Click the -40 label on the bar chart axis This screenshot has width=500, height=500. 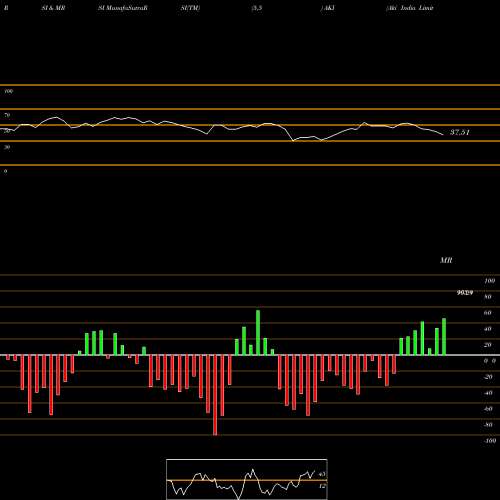[x=488, y=393]
